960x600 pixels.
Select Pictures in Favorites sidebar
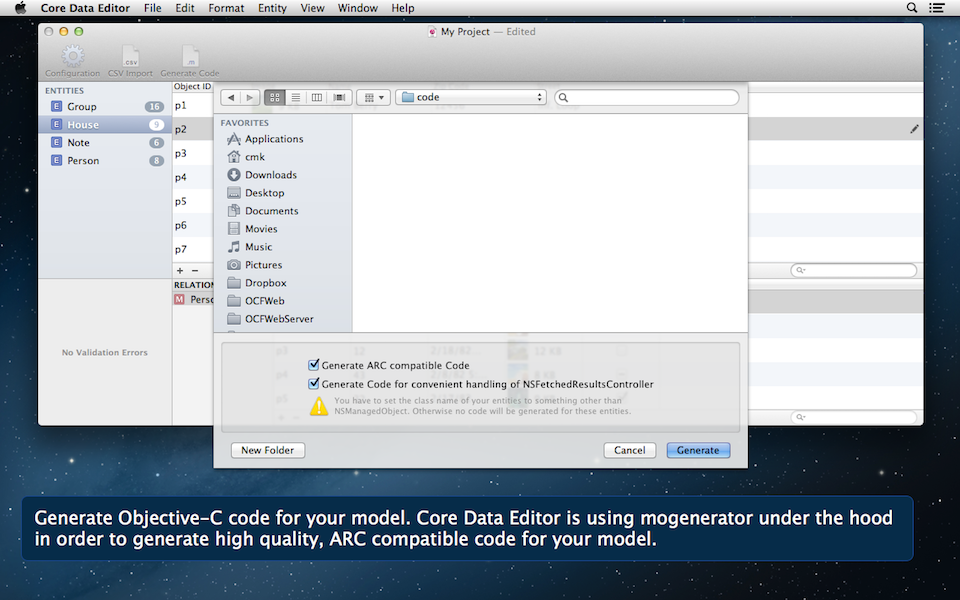click(255, 264)
